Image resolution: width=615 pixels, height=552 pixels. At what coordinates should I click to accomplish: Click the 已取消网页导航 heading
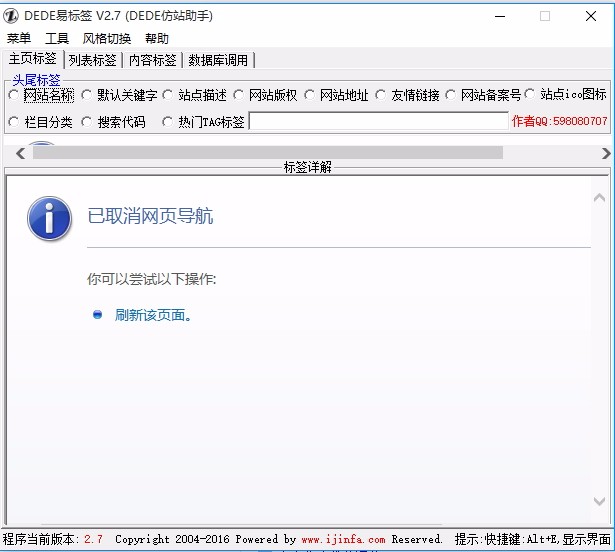(150, 216)
